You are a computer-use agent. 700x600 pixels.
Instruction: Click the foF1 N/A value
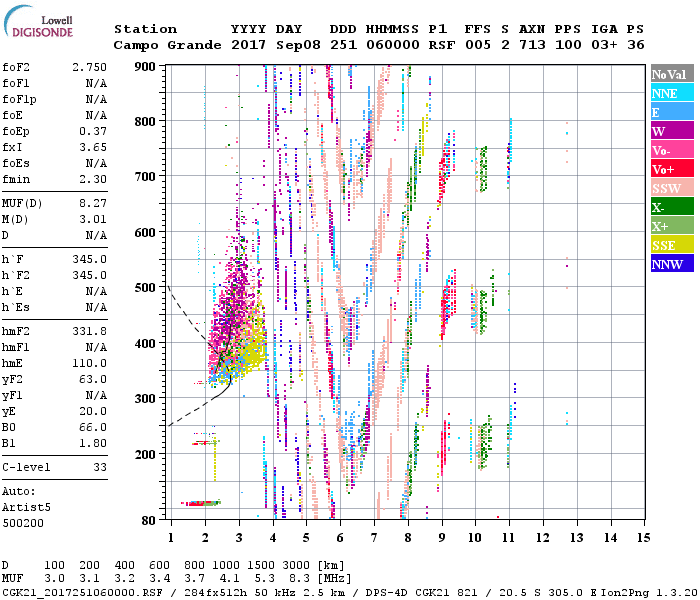[96, 83]
